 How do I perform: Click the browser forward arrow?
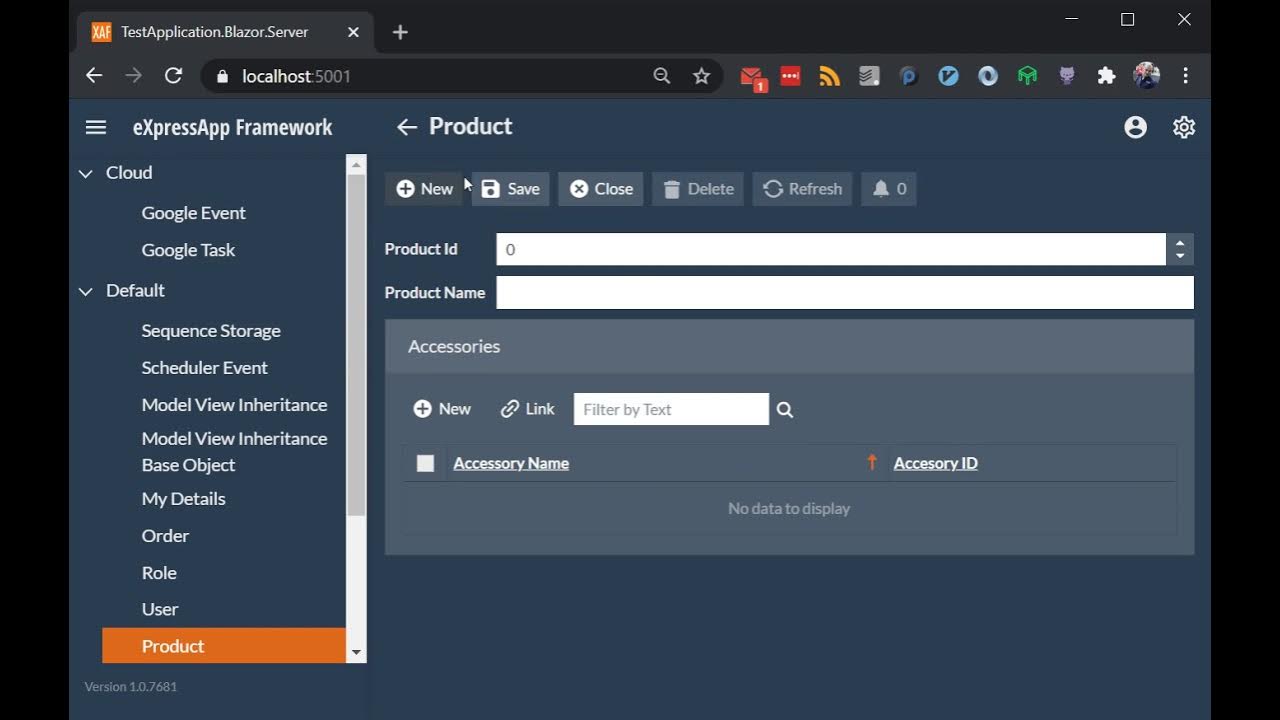[x=133, y=76]
